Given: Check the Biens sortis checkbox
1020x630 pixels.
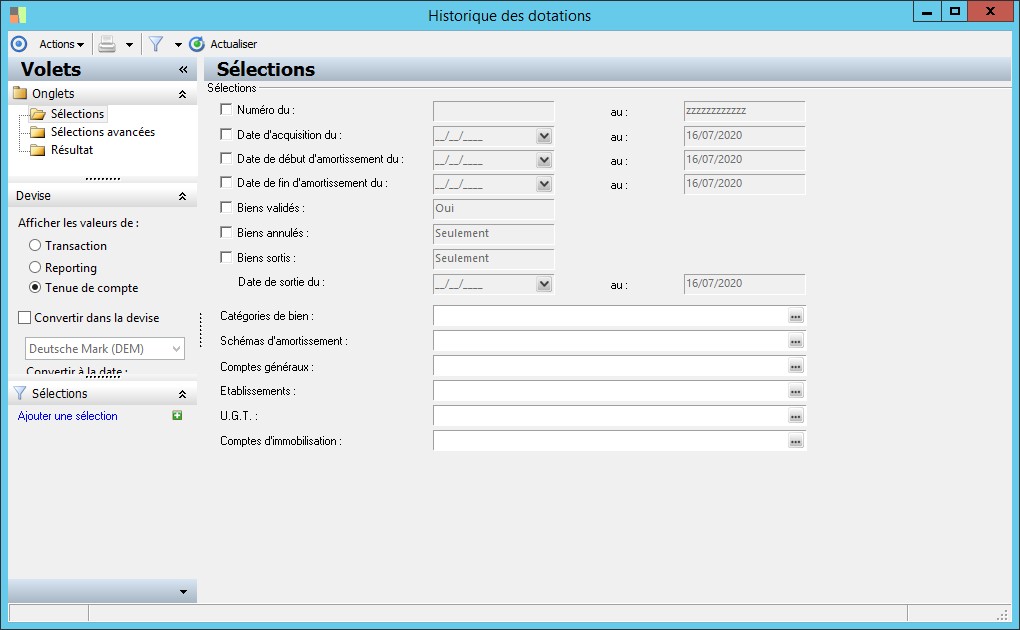Looking at the screenshot, I should [x=226, y=257].
